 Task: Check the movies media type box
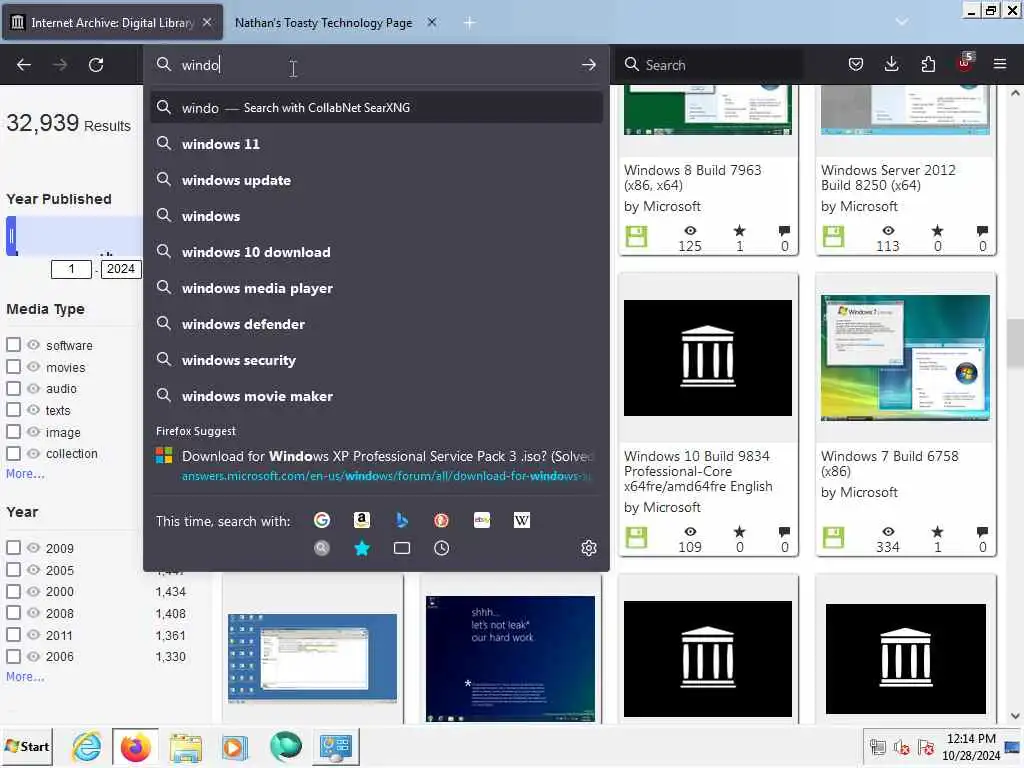[x=13, y=366]
